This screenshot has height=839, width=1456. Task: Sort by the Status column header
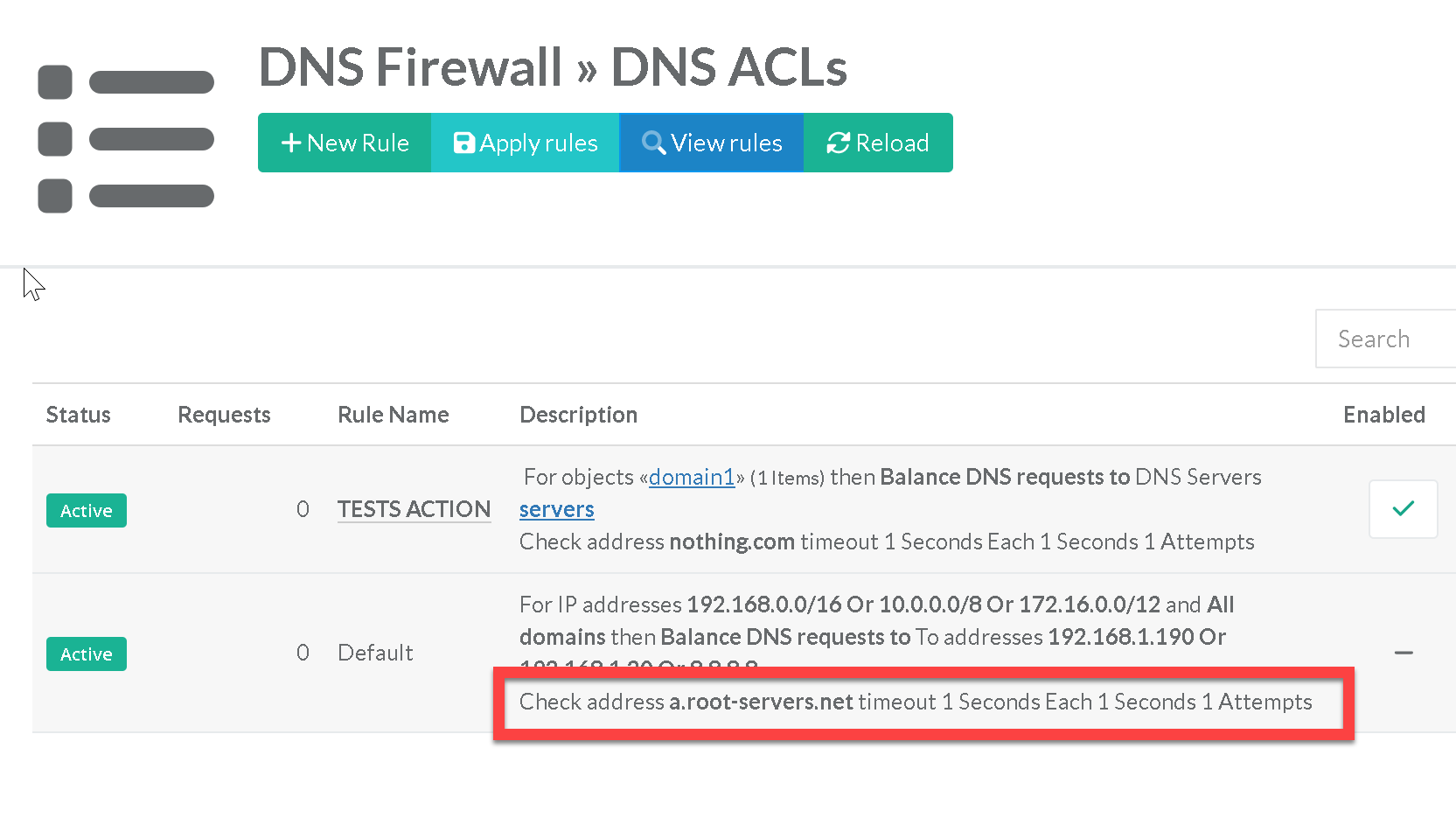pyautogui.click(x=78, y=415)
